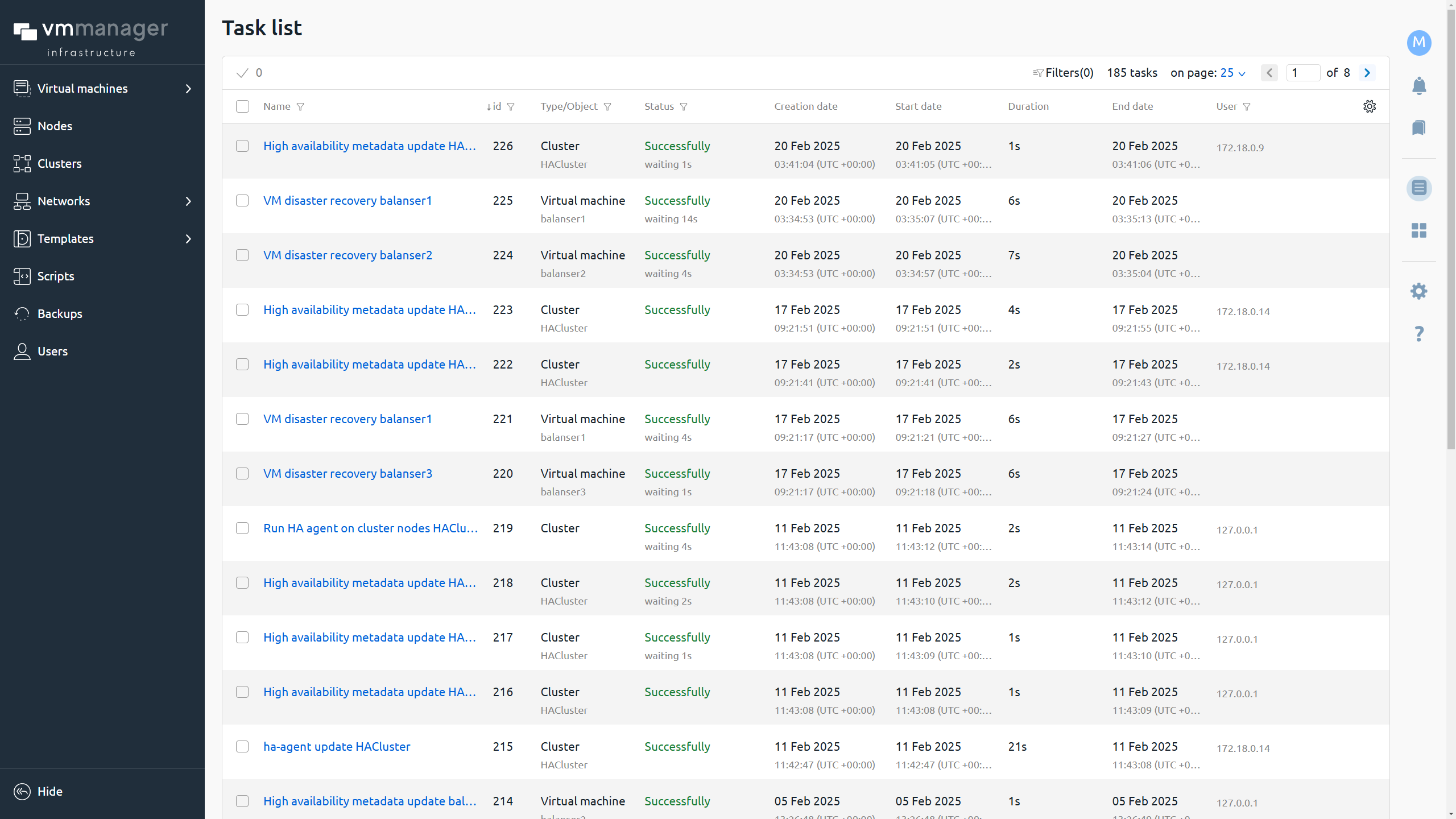Open the notifications bell icon
Image resolution: width=1456 pixels, height=819 pixels.
pos(1419,85)
